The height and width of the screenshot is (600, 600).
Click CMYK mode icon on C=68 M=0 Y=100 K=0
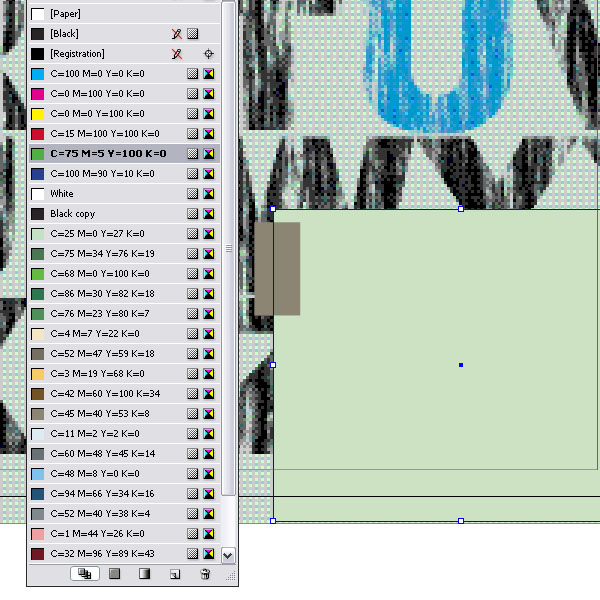[x=209, y=274]
